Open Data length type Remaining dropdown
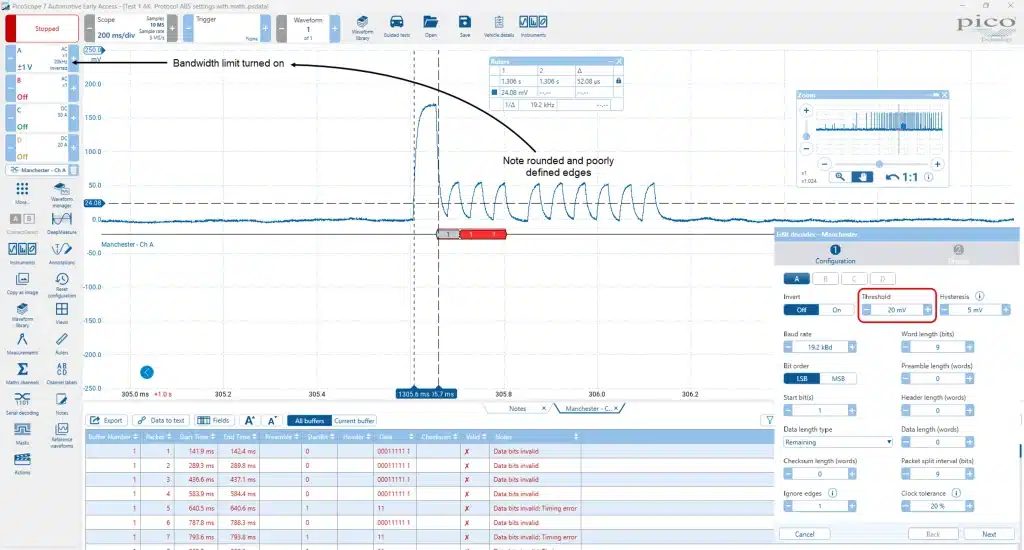 click(x=838, y=442)
